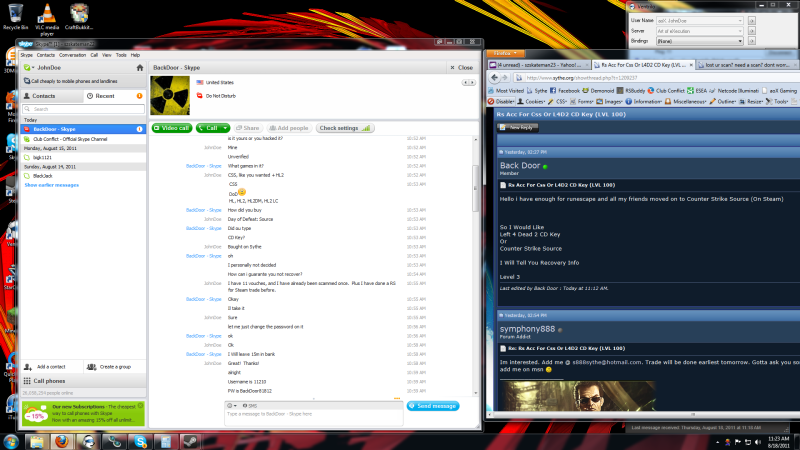
Task: Open the Call menu in Skype
Action: pos(94,55)
